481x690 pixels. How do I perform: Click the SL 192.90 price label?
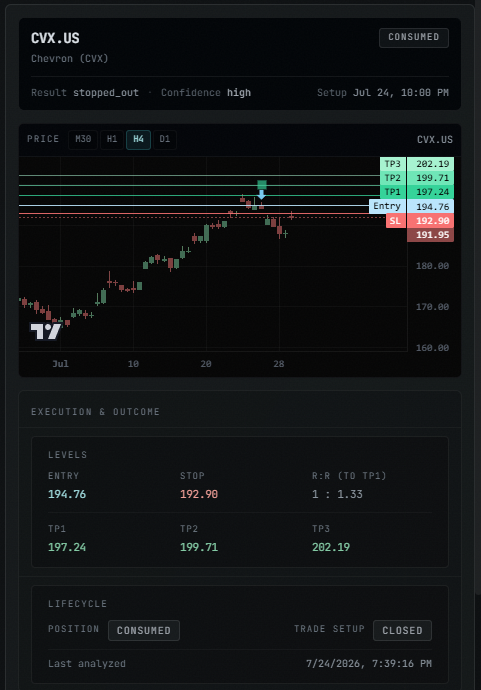click(420, 220)
